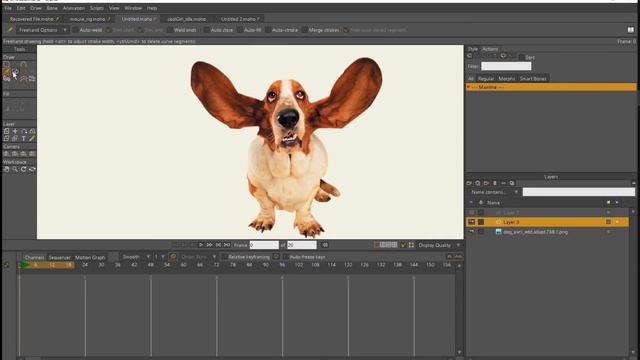640x360 pixels.
Task: Select the Freehand drawing tool
Action: click(x=7, y=72)
